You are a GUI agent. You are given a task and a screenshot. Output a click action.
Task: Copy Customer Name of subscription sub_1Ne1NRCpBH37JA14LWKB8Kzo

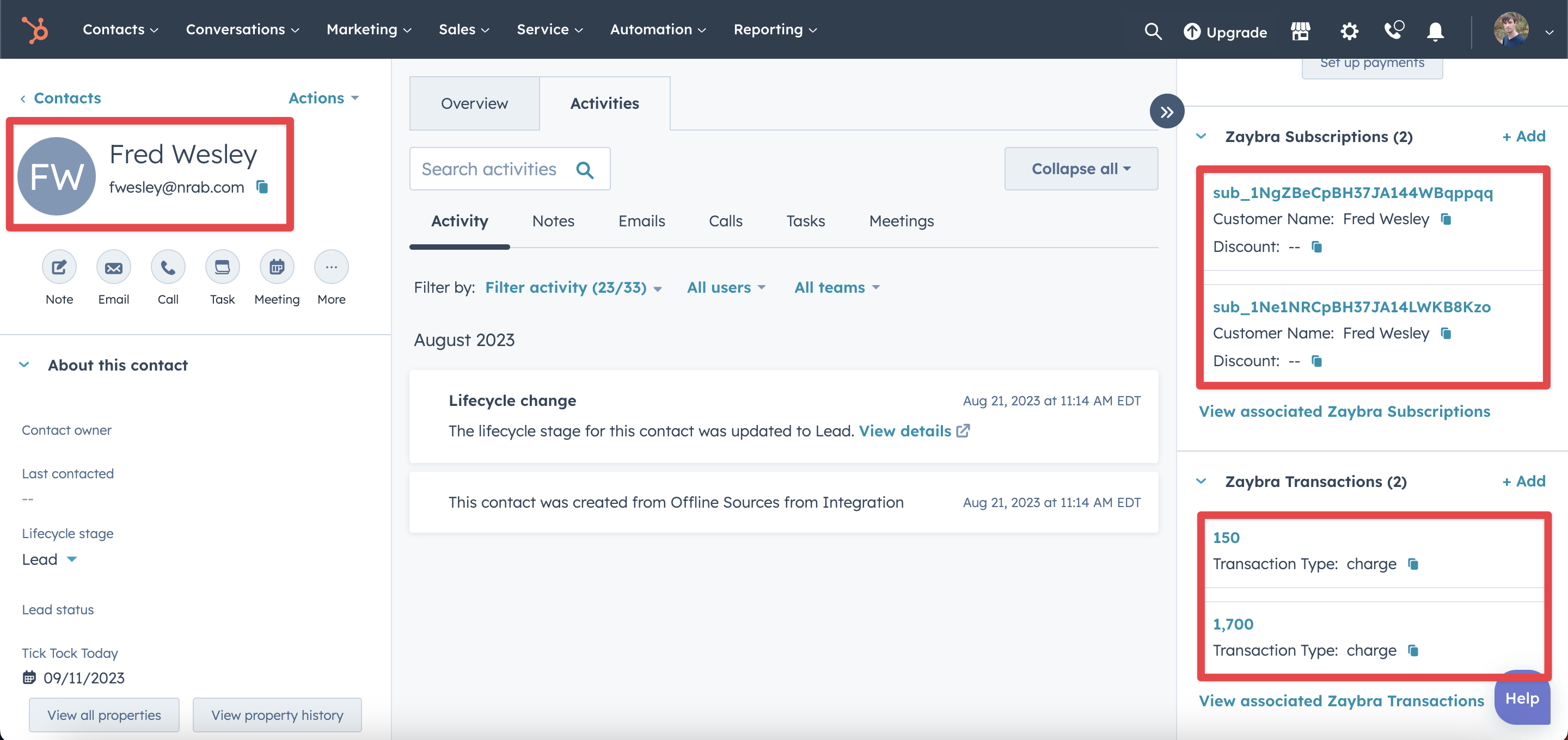click(x=1446, y=334)
